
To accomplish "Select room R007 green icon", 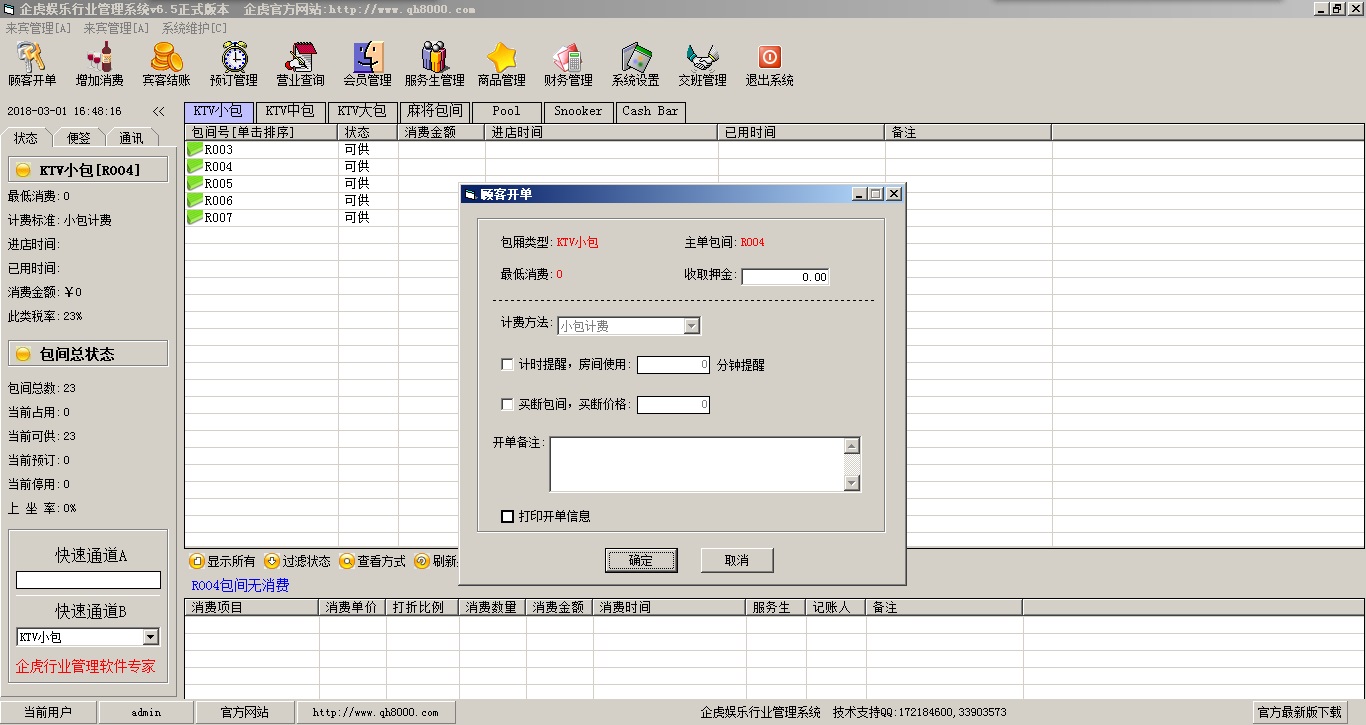I will 195,218.
